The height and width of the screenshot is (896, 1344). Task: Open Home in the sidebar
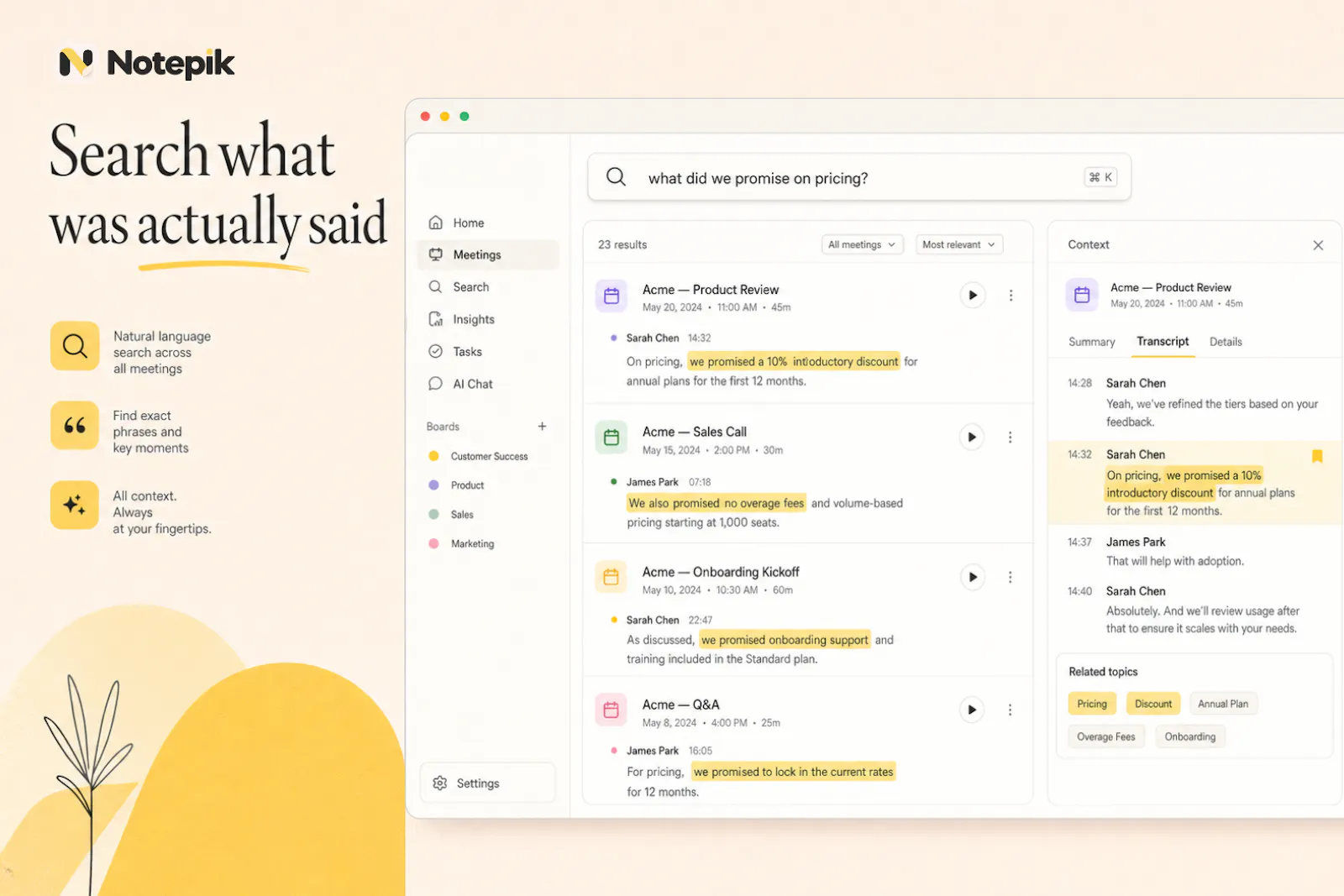489,223
